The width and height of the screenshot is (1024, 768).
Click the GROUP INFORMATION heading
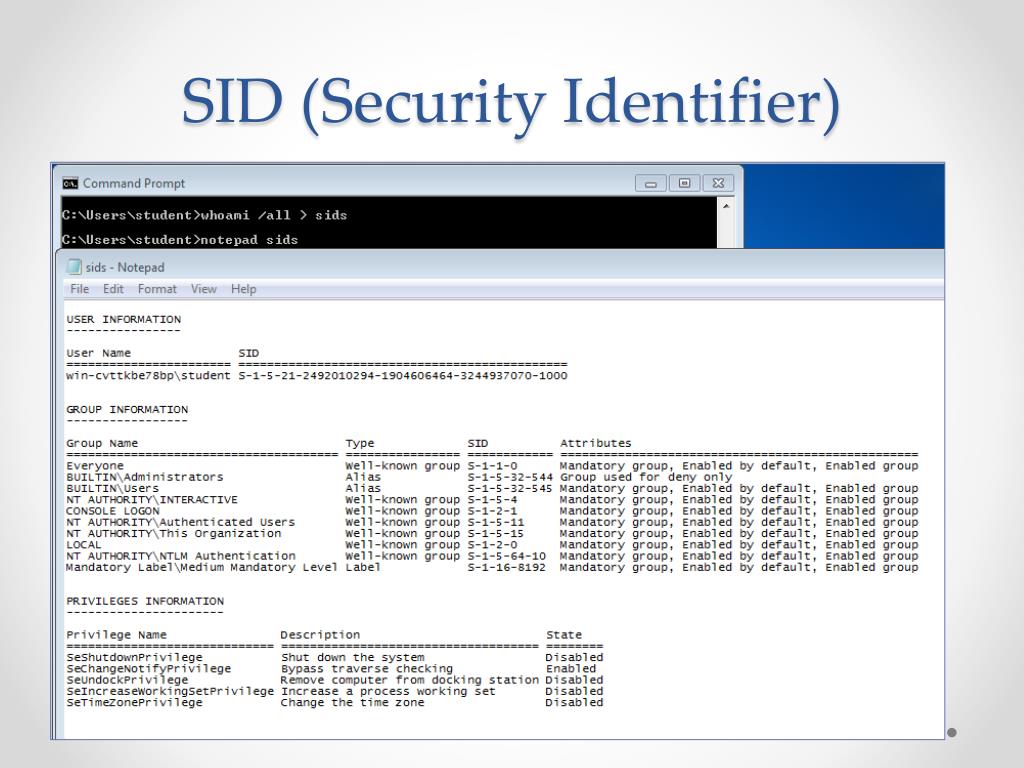(x=127, y=409)
